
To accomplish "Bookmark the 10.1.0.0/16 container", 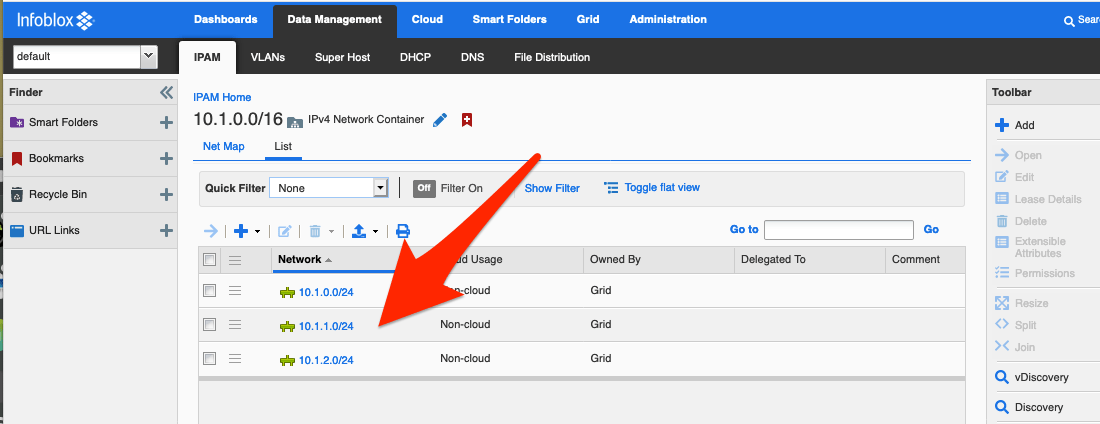I will 467,120.
